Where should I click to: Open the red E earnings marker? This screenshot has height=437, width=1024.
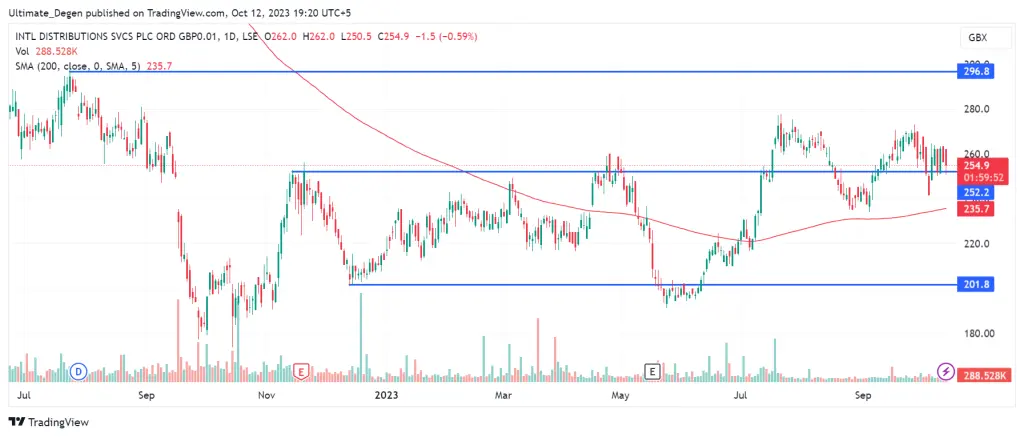tap(301, 371)
